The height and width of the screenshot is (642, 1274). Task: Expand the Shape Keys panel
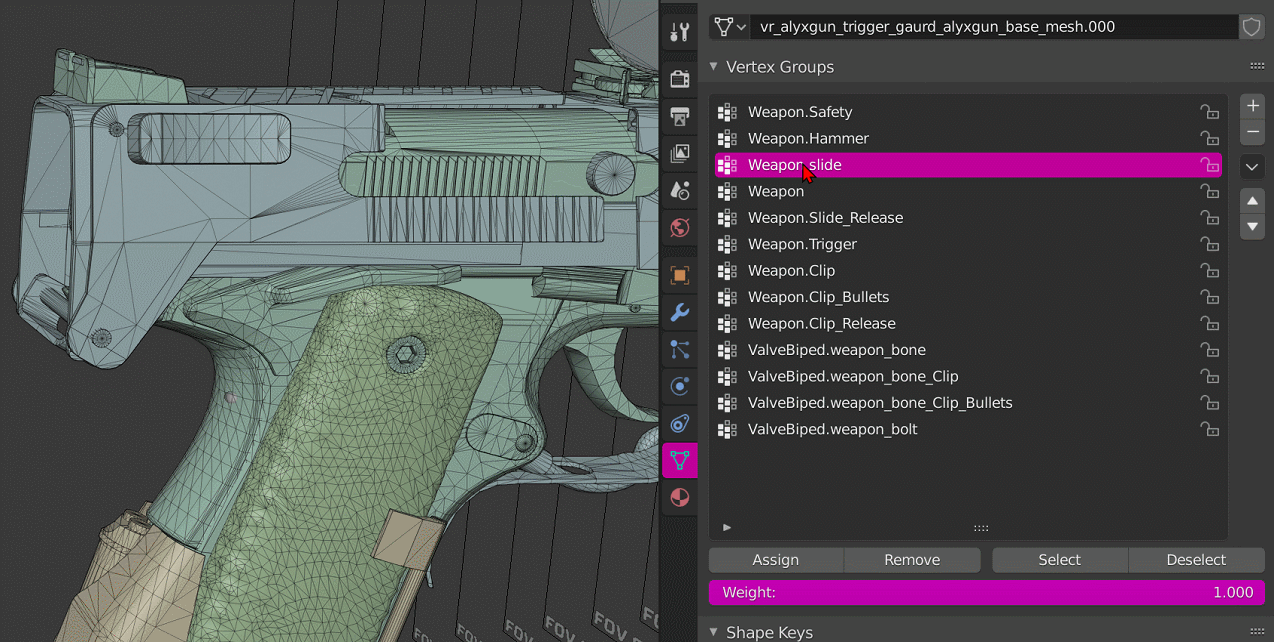tap(714, 632)
